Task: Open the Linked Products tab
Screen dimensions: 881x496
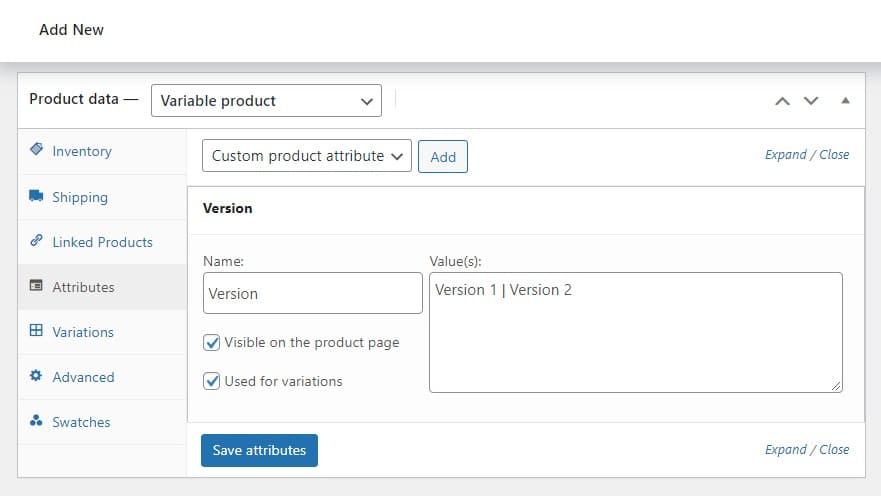Action: [x=102, y=242]
